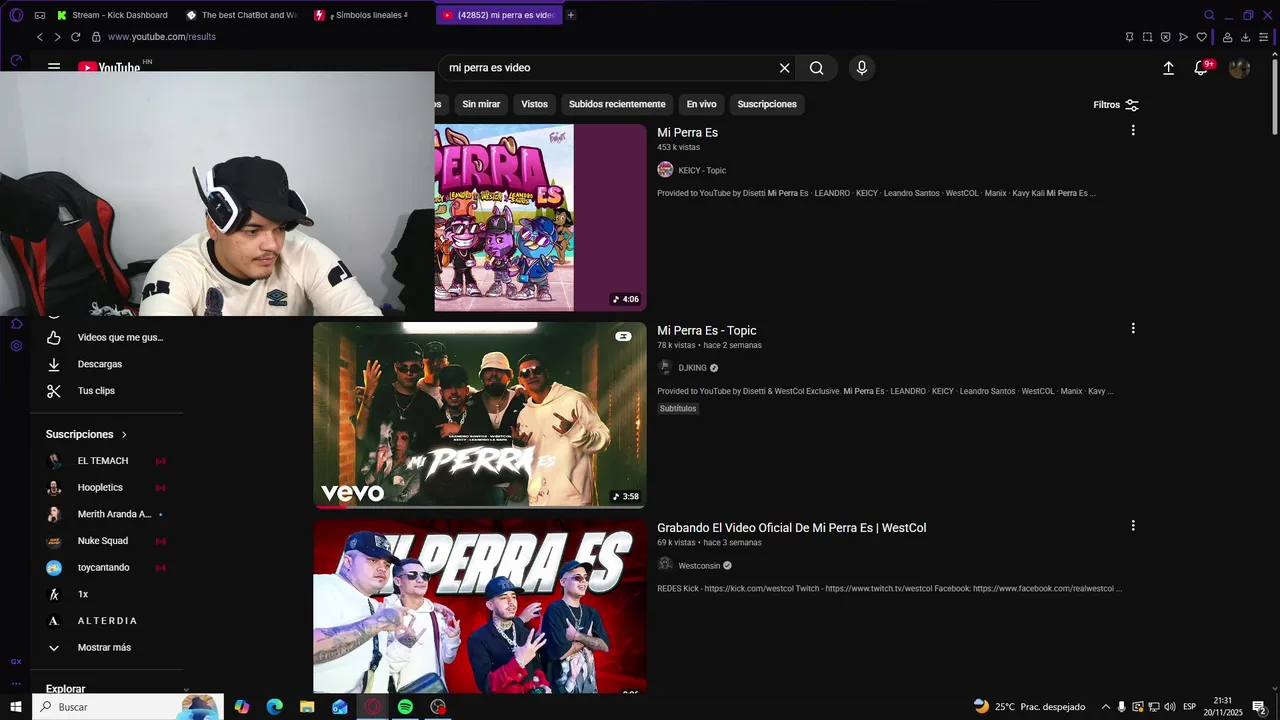1280x720 pixels.
Task: Open options for Grabando El Video Oficial
Action: coord(1133,525)
